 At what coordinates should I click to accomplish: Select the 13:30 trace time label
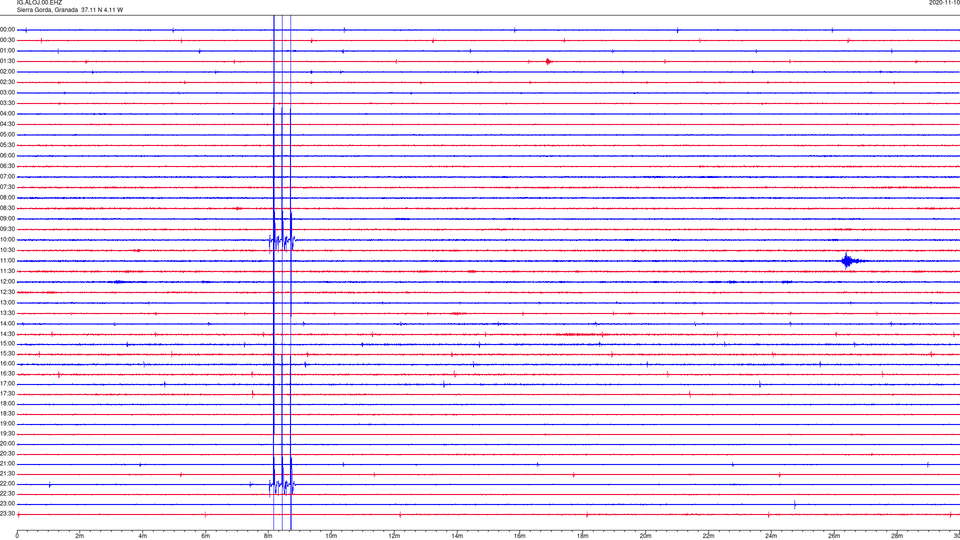7,313
